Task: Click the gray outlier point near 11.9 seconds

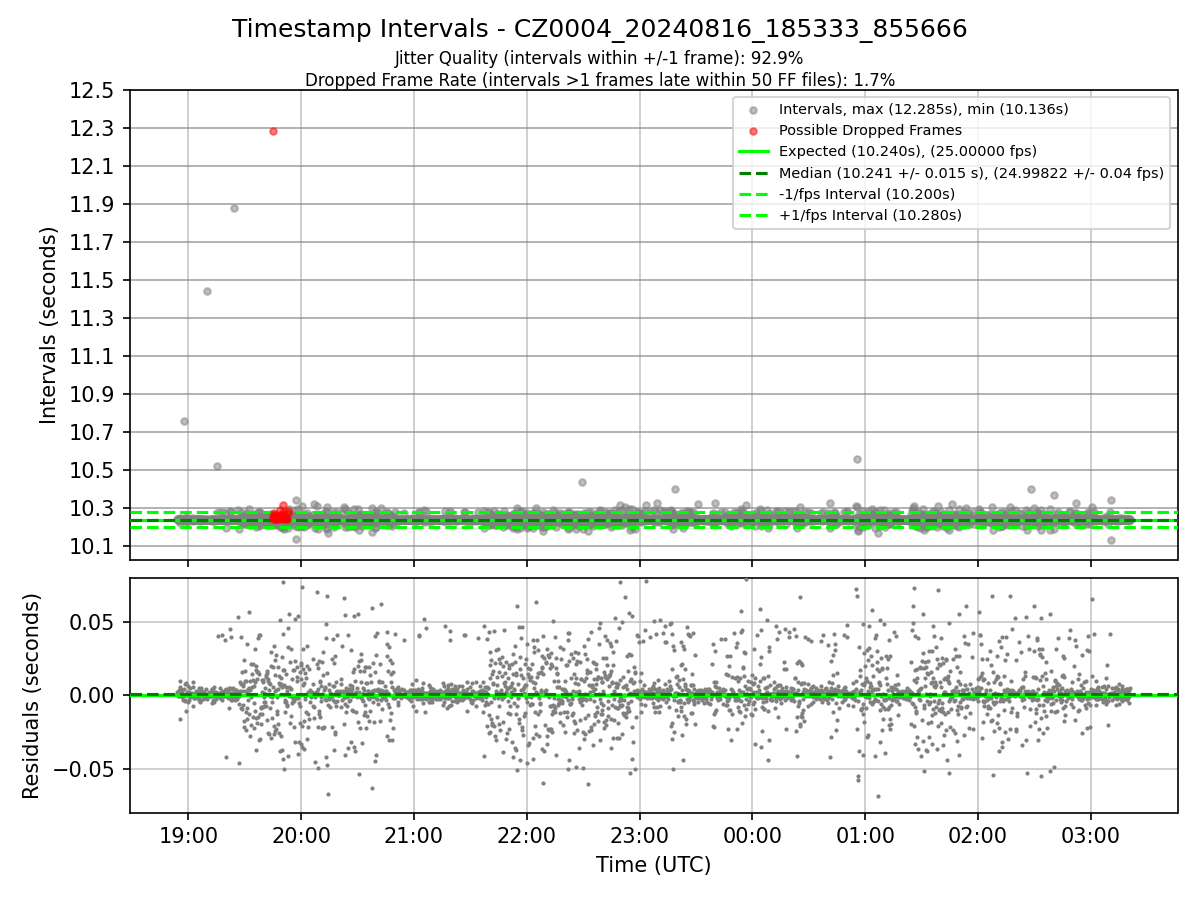Action: [234, 208]
